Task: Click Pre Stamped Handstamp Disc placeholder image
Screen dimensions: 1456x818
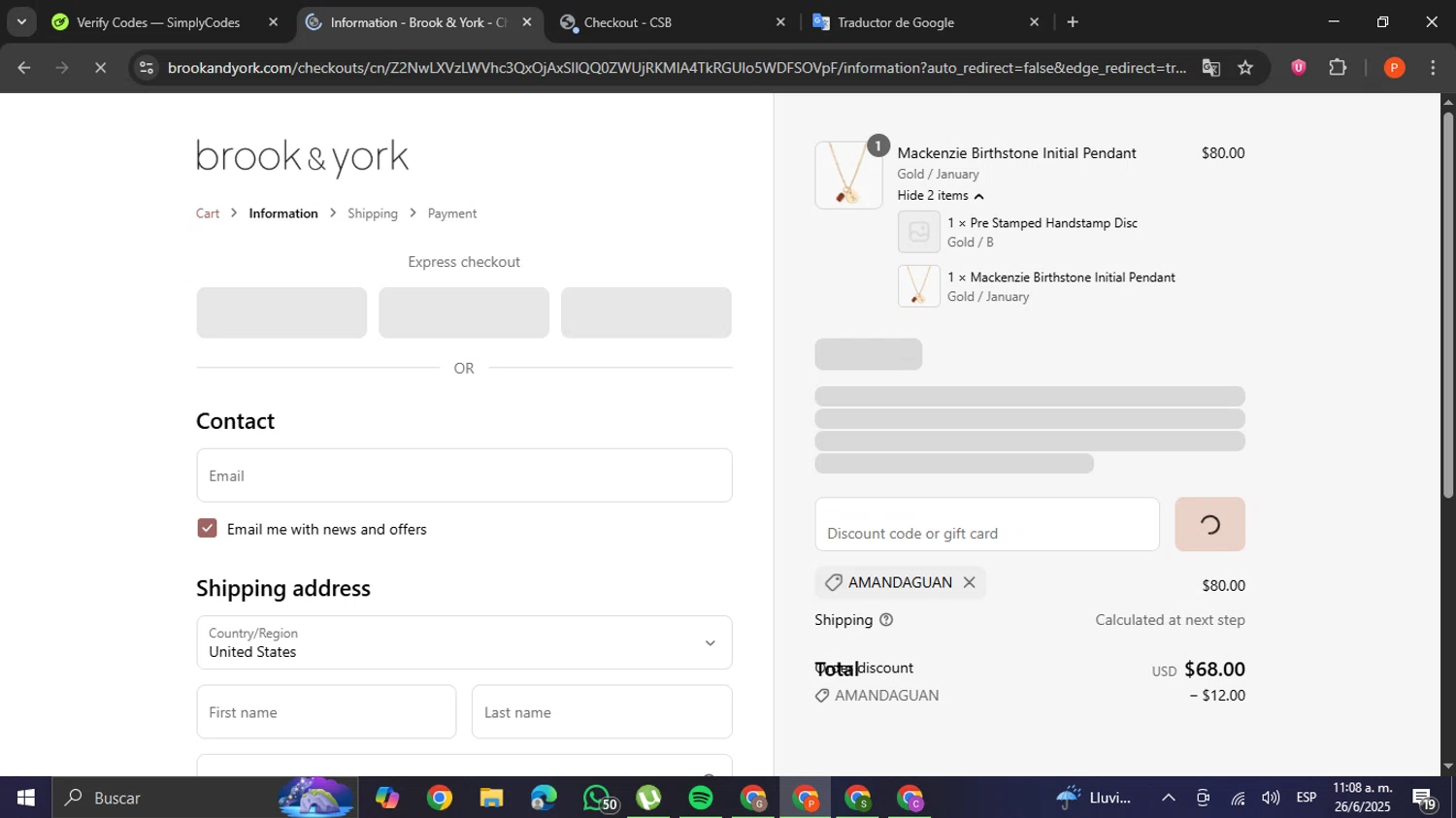Action: 918,232
